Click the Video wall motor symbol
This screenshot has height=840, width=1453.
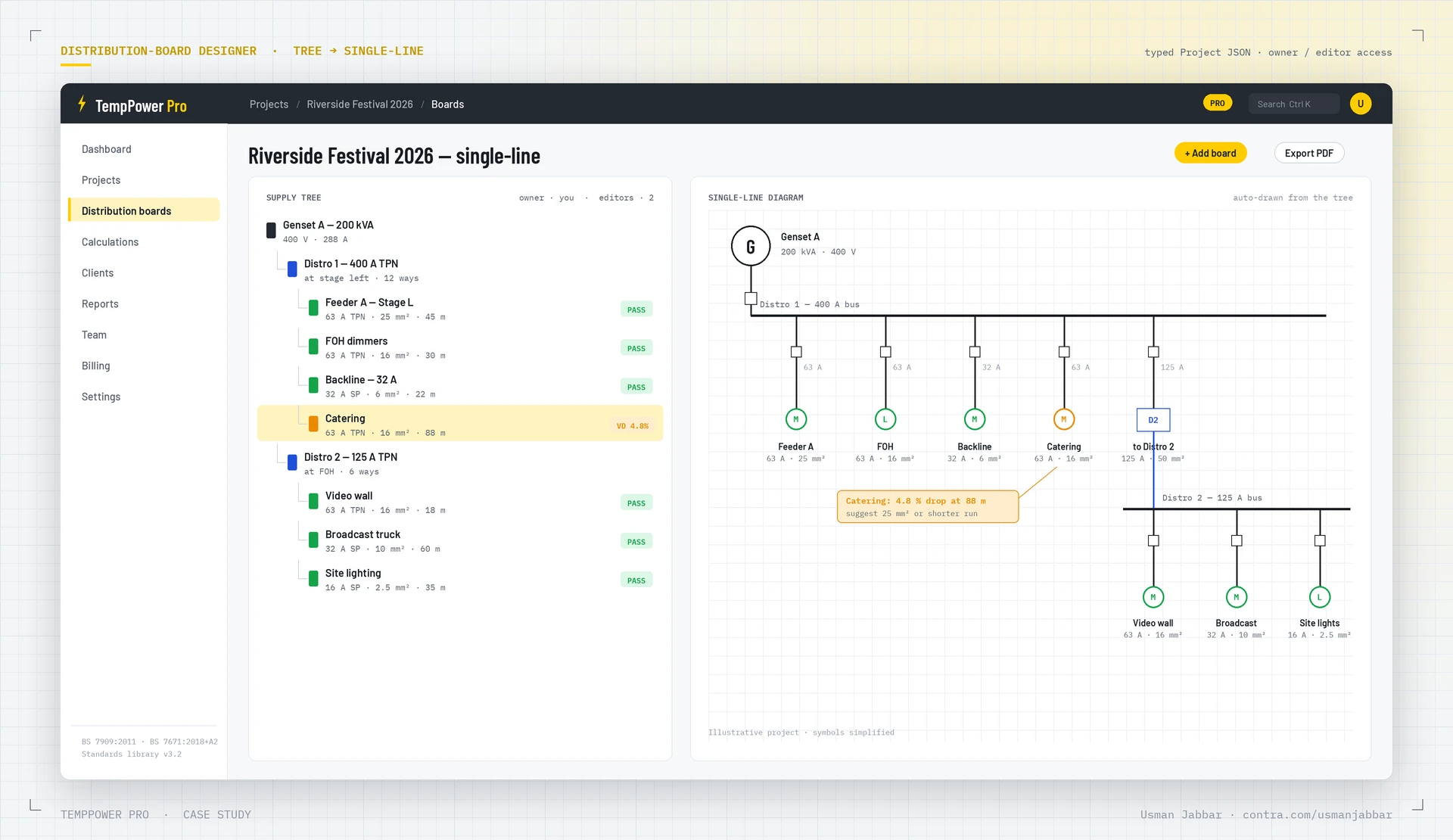(x=1153, y=597)
